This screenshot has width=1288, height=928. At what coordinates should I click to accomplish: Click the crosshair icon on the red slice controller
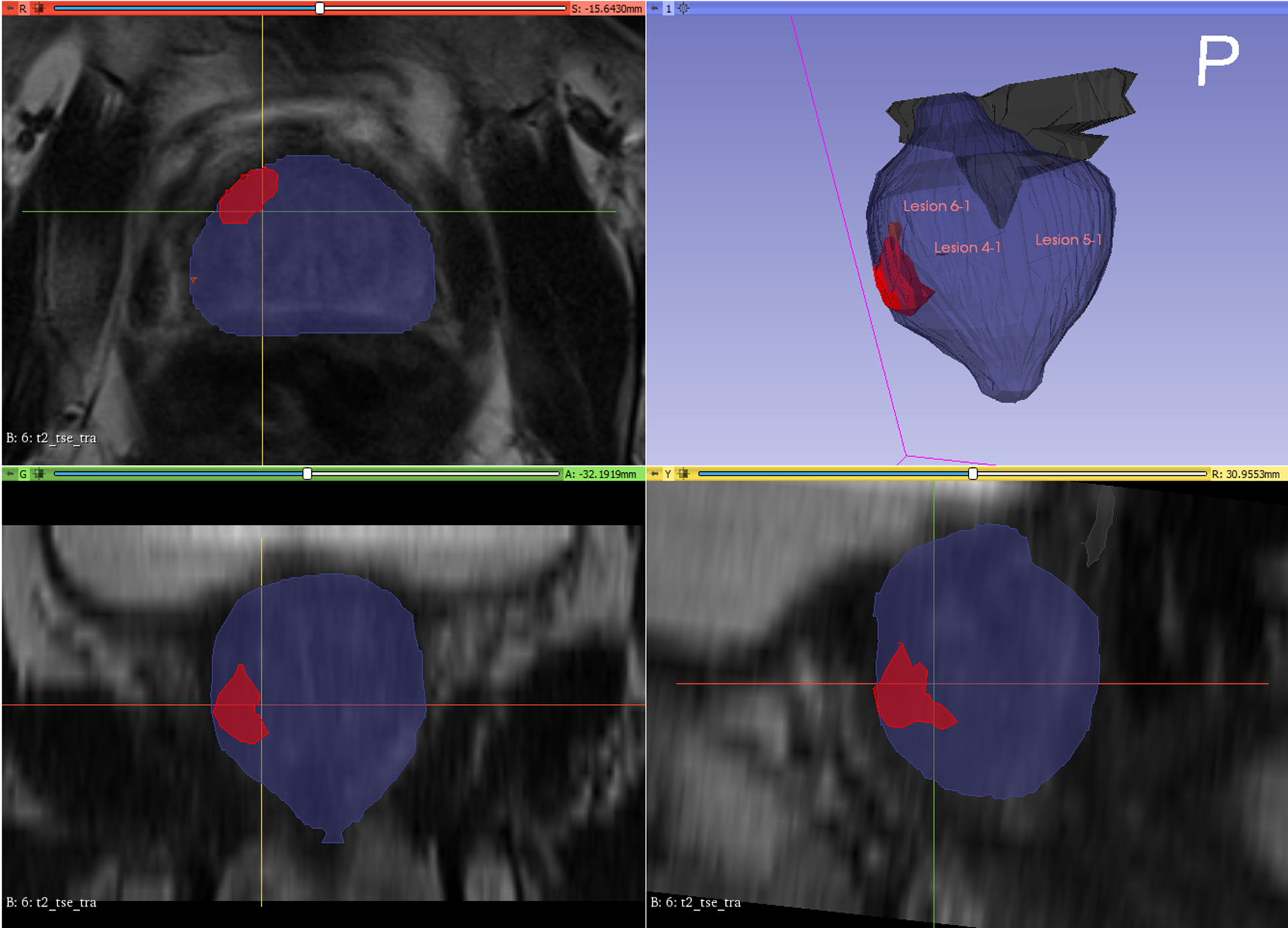click(x=39, y=7)
